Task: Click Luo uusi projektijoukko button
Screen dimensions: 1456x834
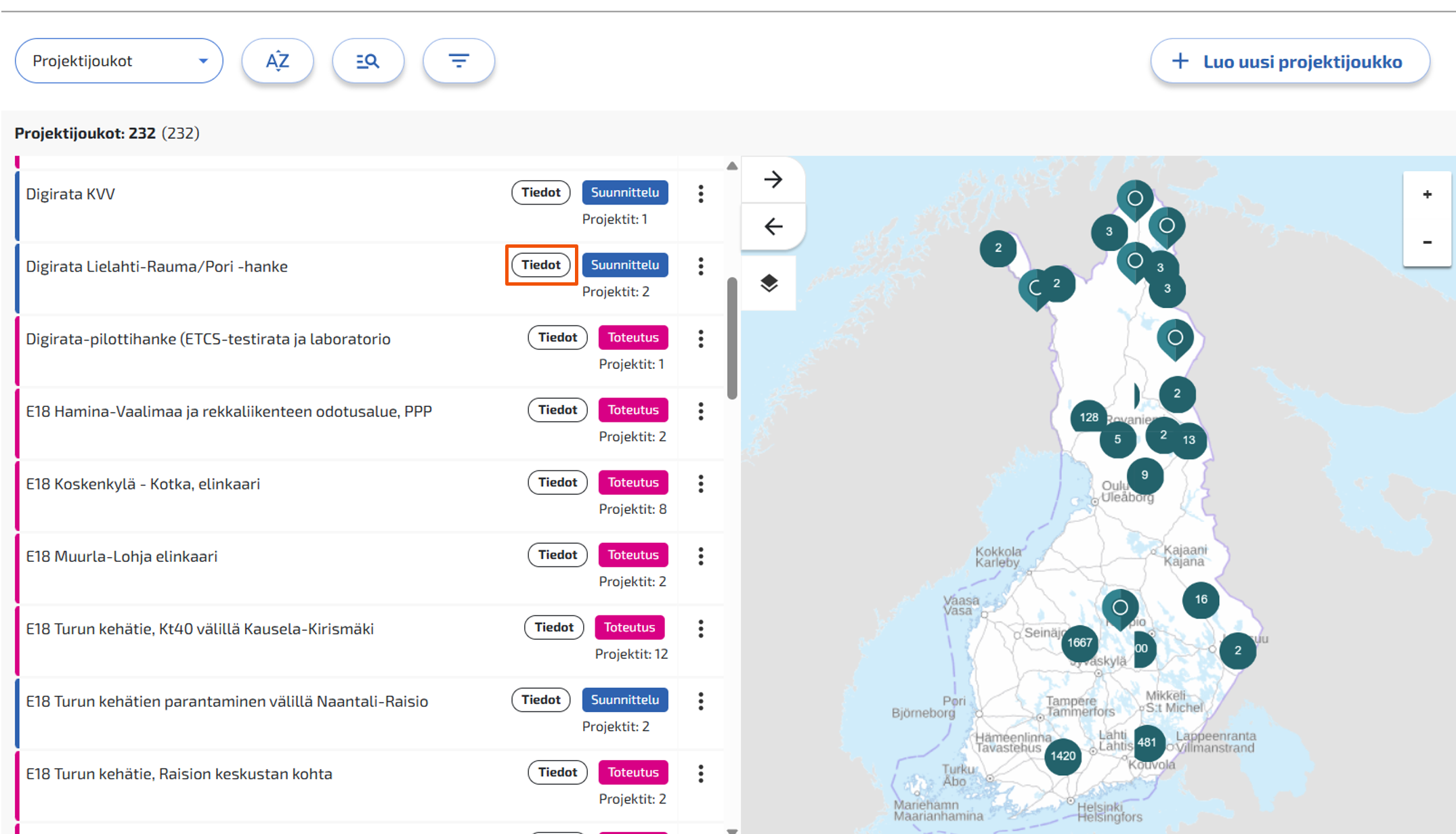Action: [x=1290, y=61]
